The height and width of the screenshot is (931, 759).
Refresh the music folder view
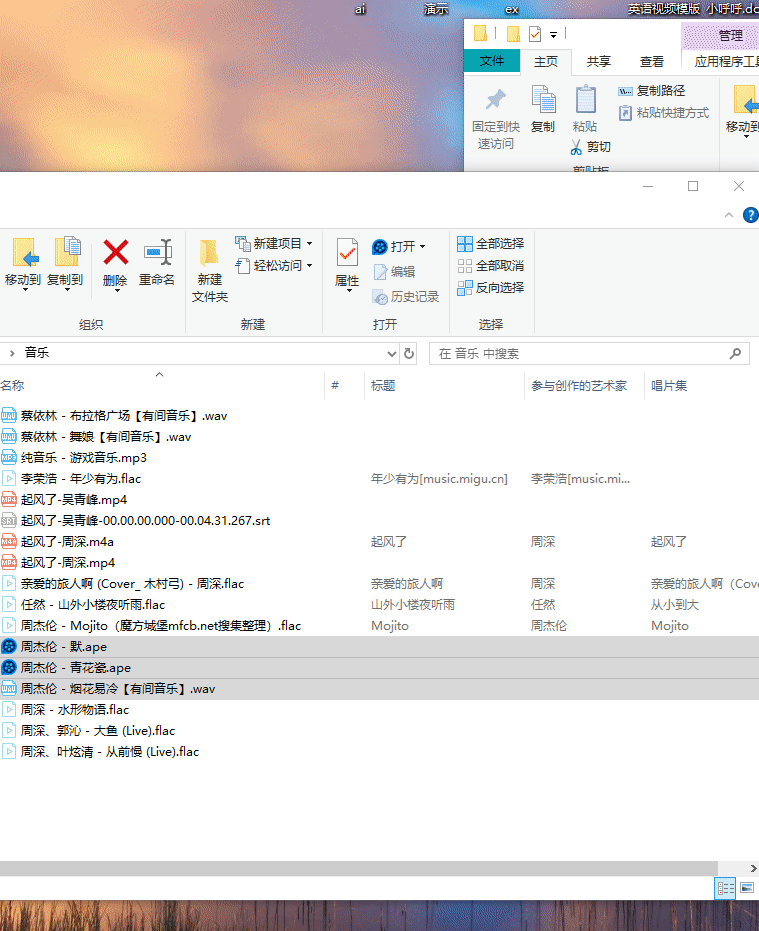[x=409, y=353]
